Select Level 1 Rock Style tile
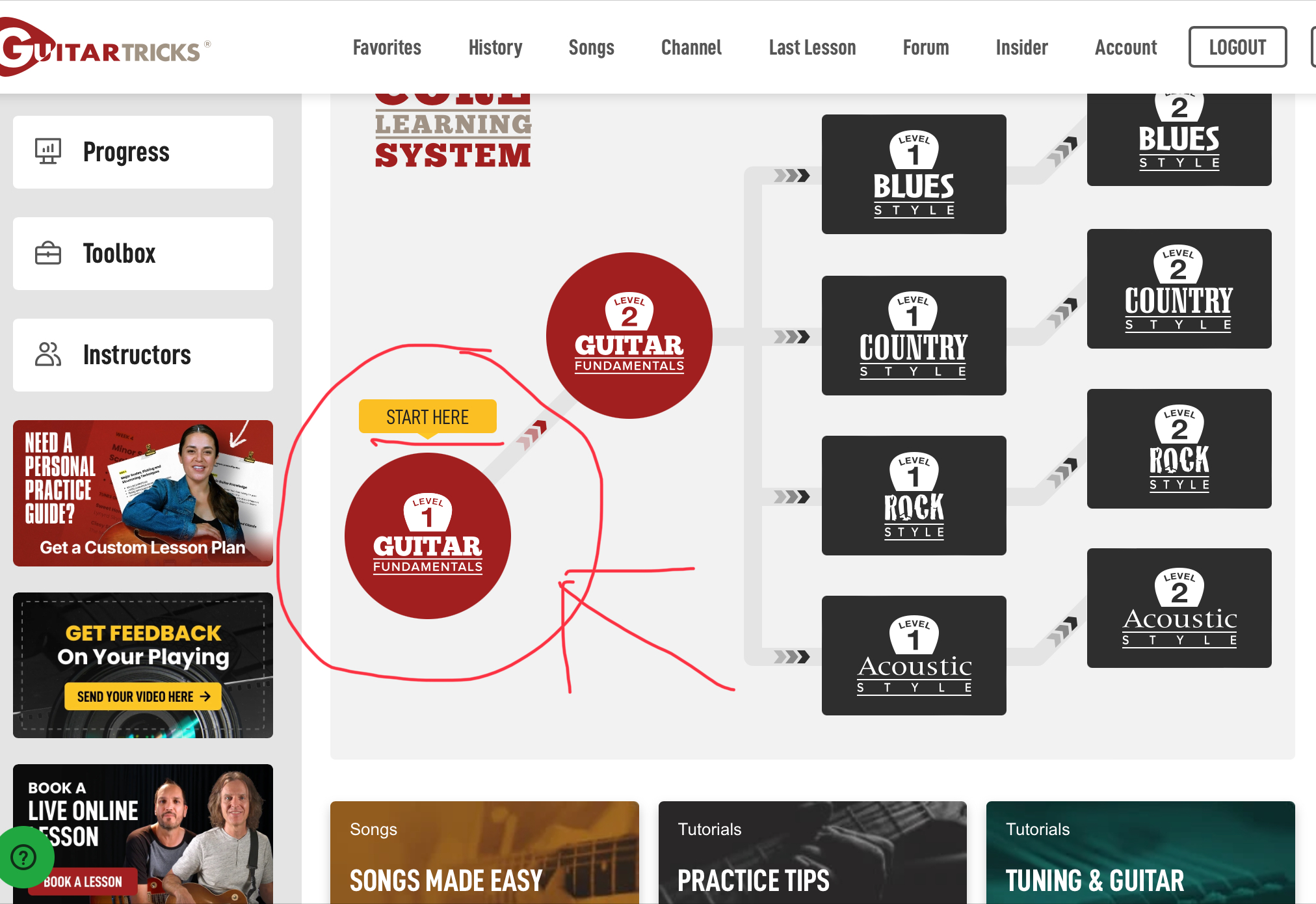 pyautogui.click(x=914, y=496)
